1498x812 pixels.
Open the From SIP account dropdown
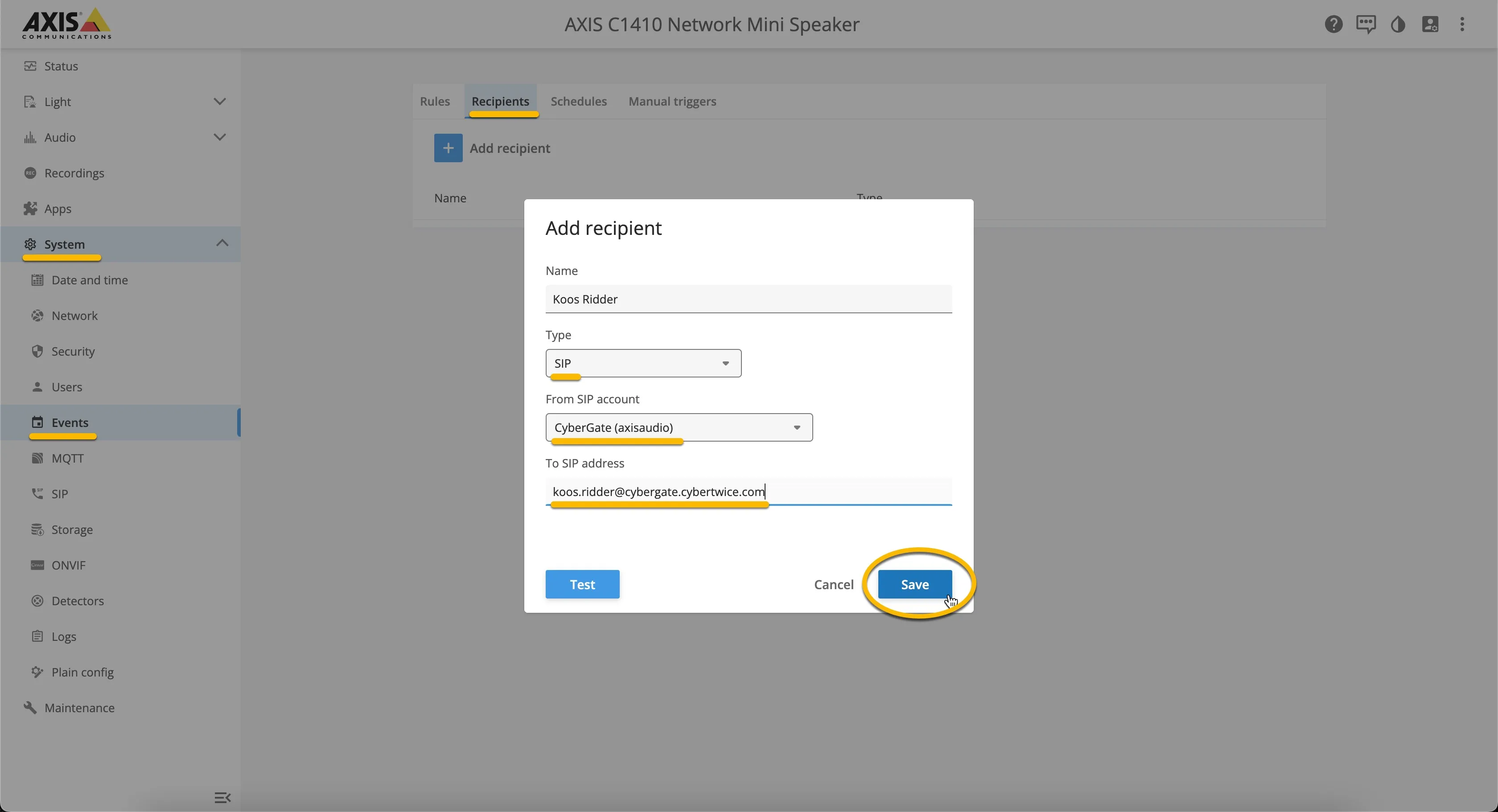[679, 428]
